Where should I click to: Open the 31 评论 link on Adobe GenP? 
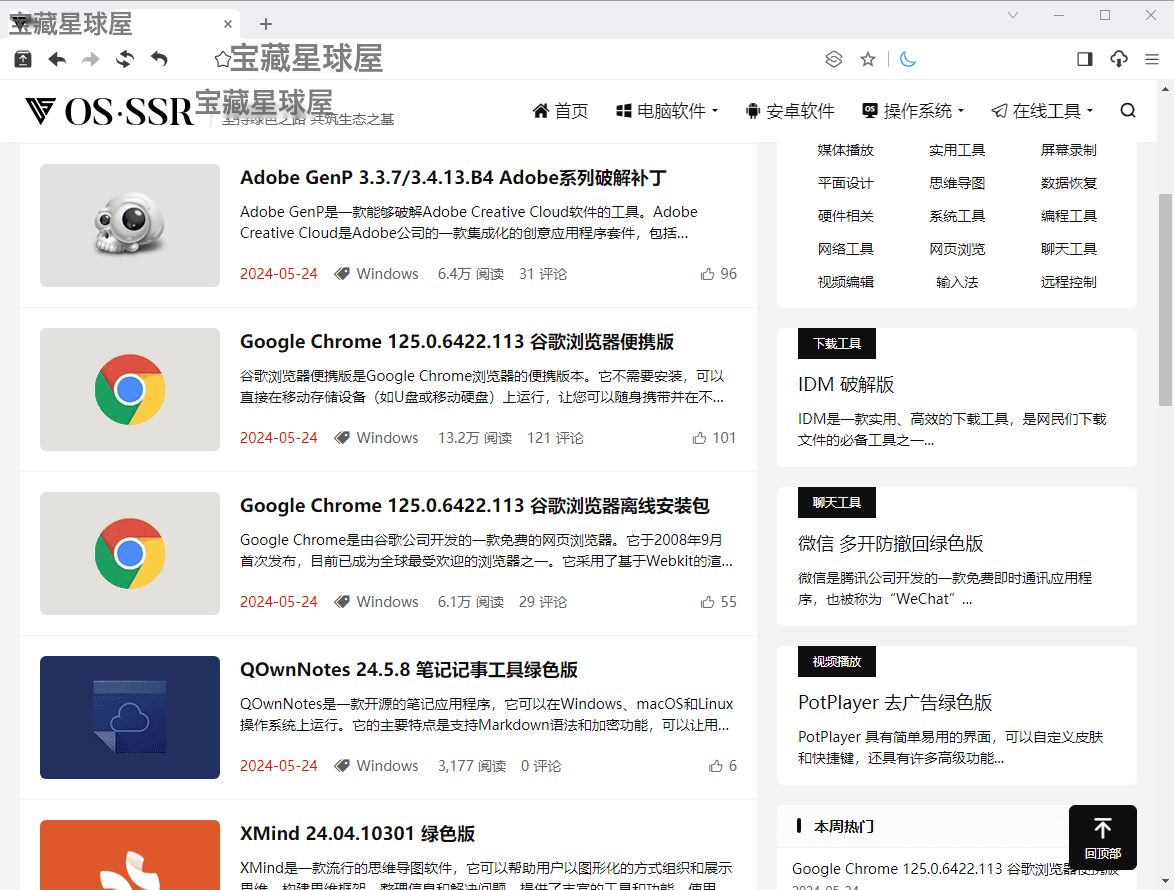(x=543, y=274)
